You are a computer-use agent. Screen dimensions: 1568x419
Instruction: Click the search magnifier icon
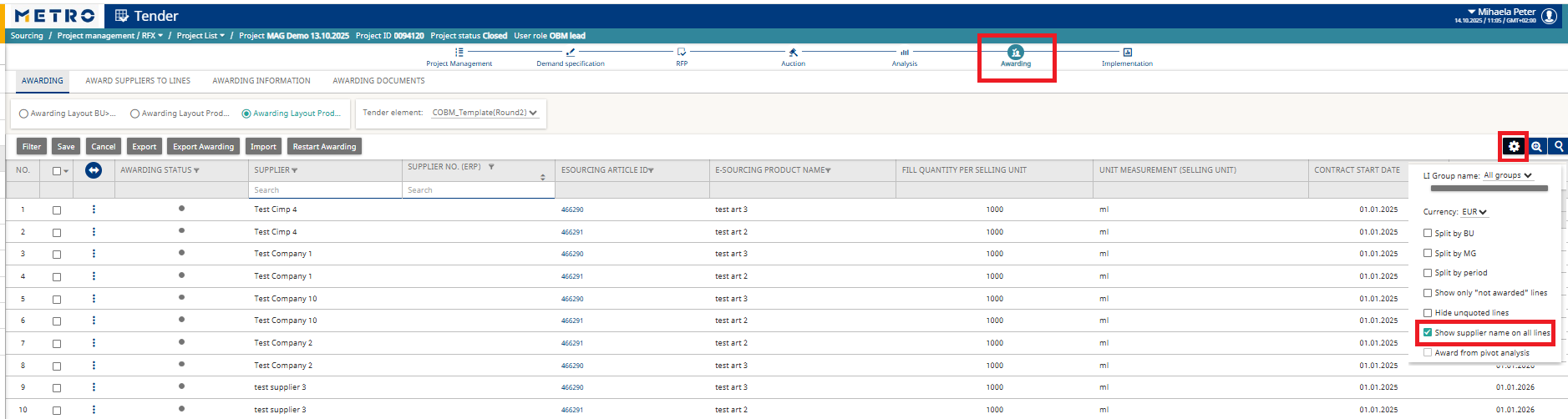click(x=1558, y=146)
